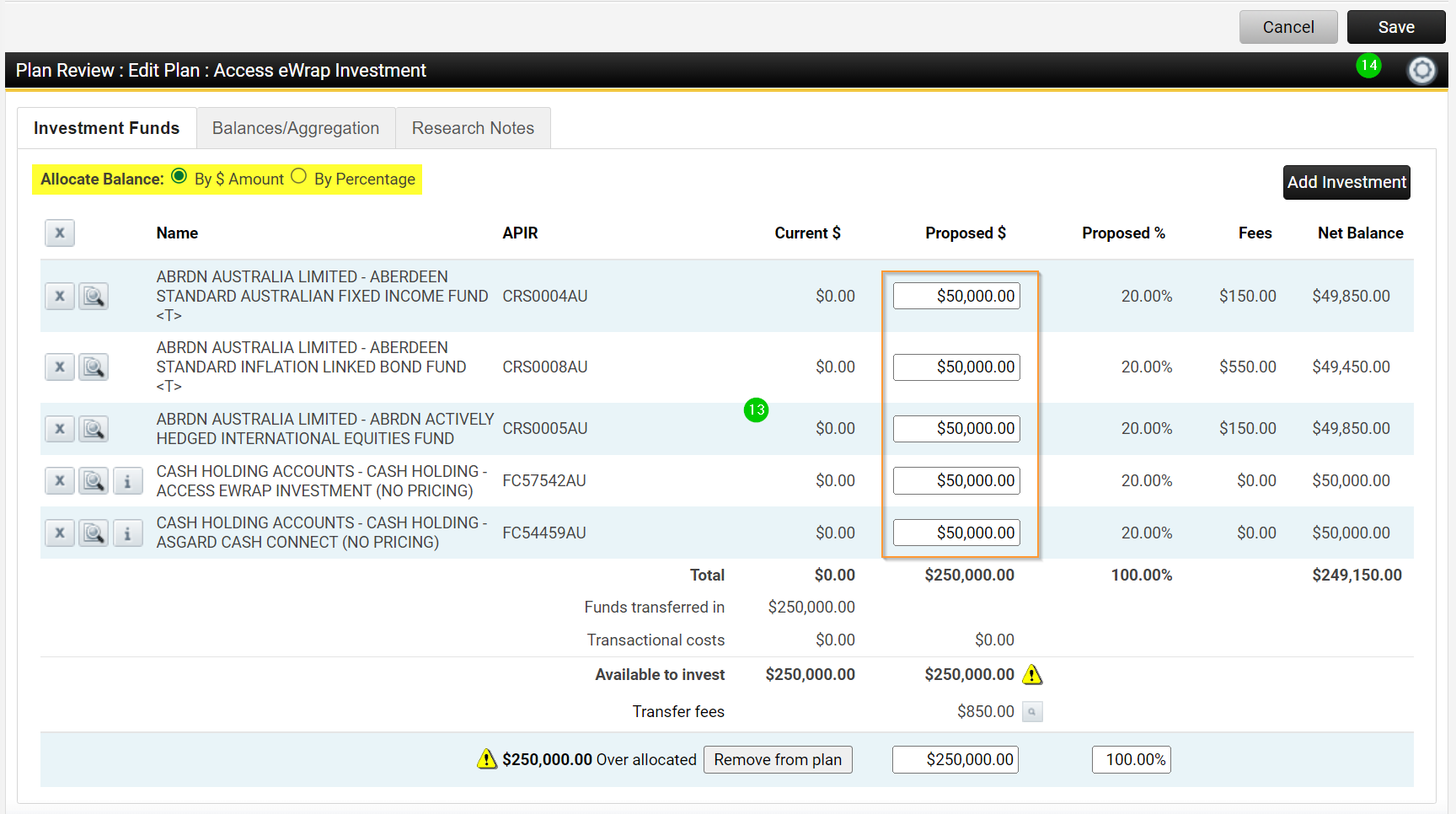Click Add Investment button

1346,182
